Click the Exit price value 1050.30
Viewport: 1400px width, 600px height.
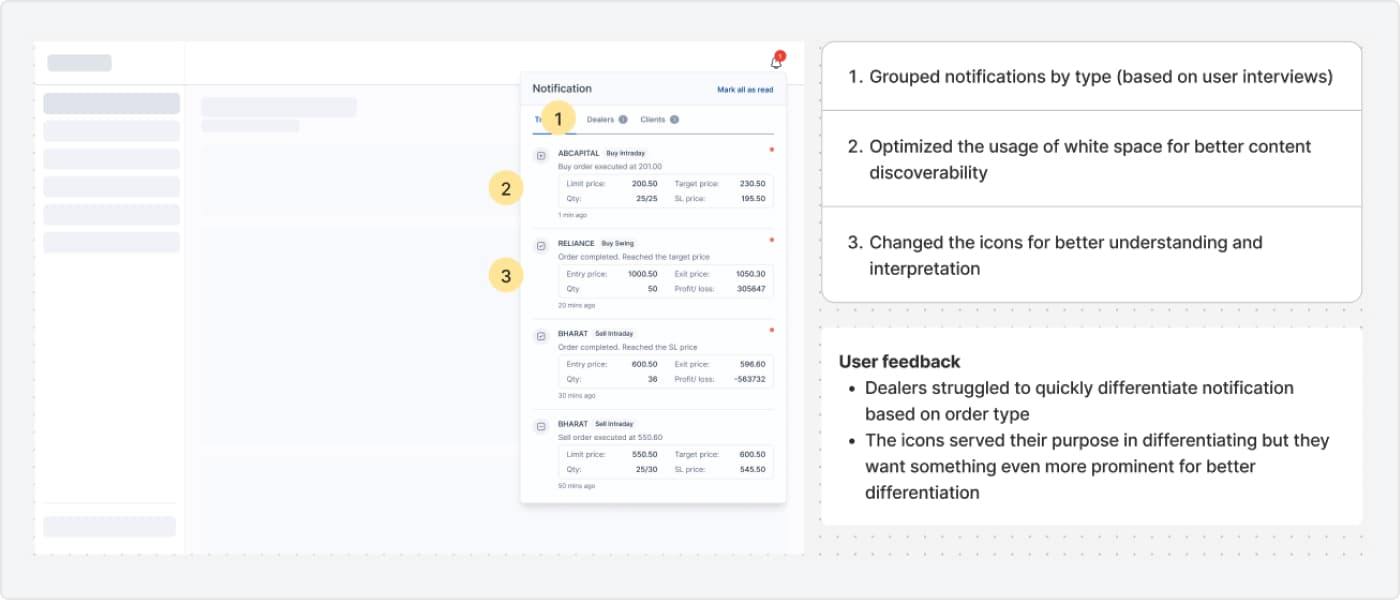tap(750, 274)
